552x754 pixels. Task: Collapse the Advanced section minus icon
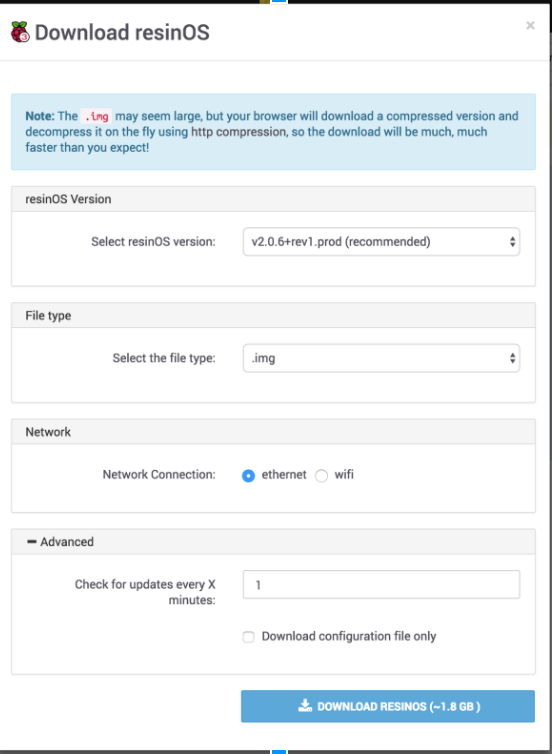[32, 542]
